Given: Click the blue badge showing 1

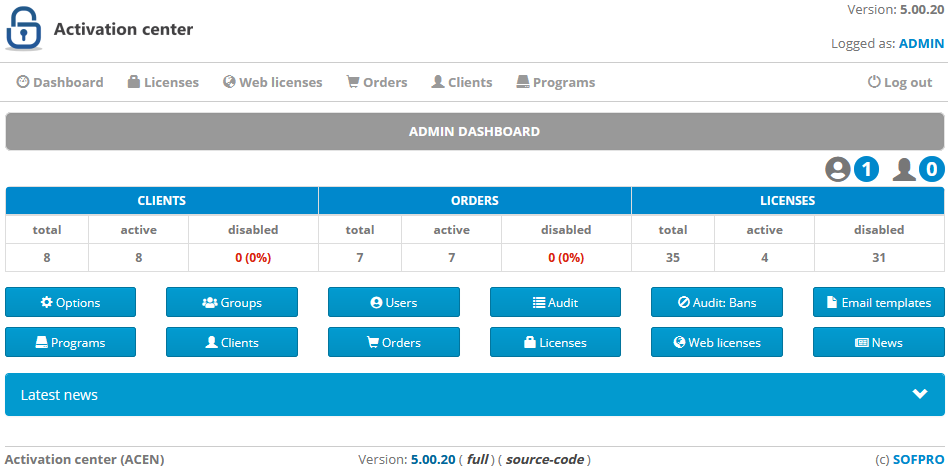Looking at the screenshot, I should coord(866,169).
